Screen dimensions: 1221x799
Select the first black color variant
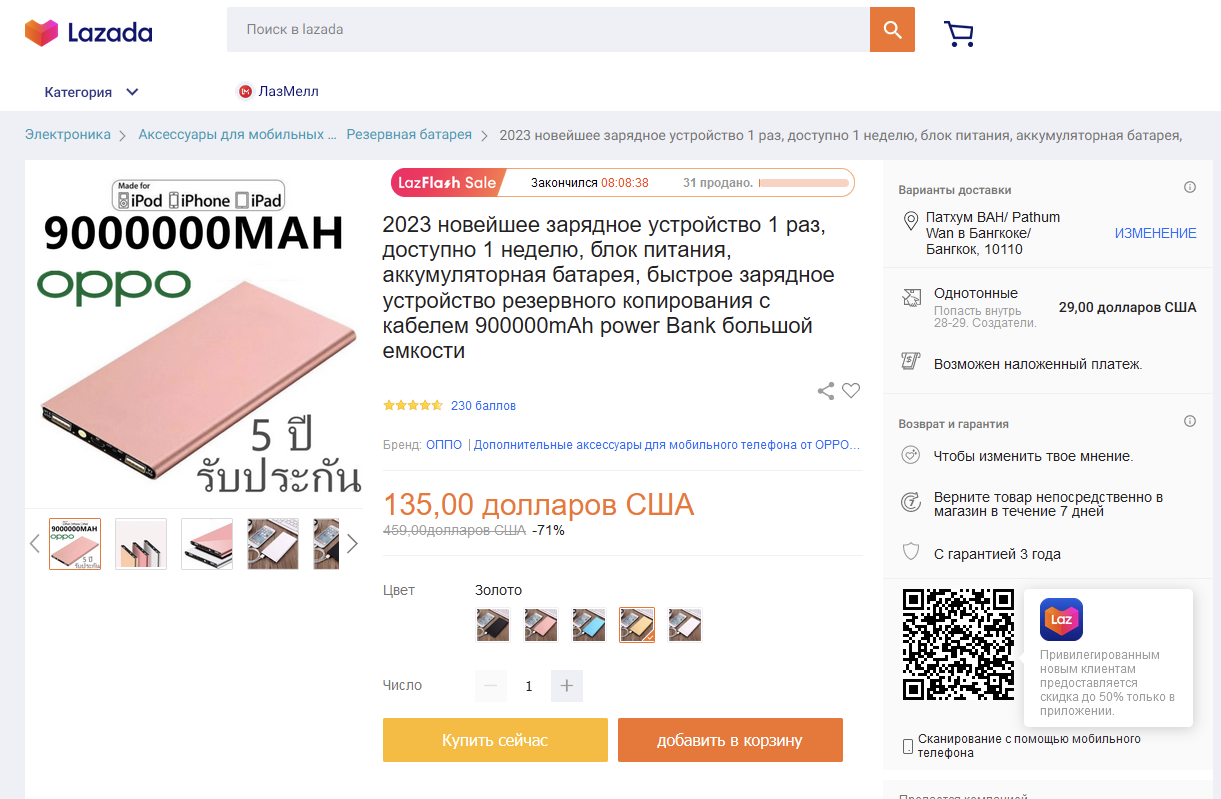point(493,625)
